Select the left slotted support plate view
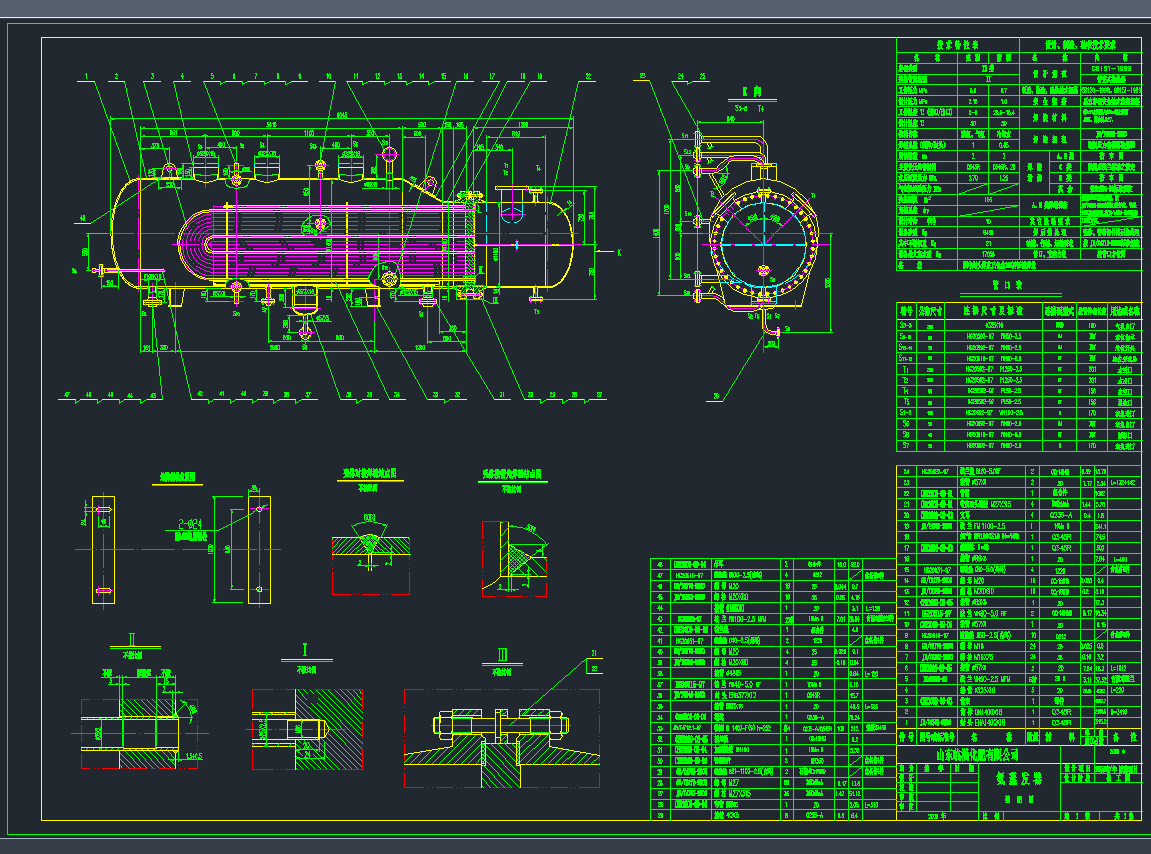Image resolution: width=1151 pixels, height=854 pixels. tap(104, 548)
